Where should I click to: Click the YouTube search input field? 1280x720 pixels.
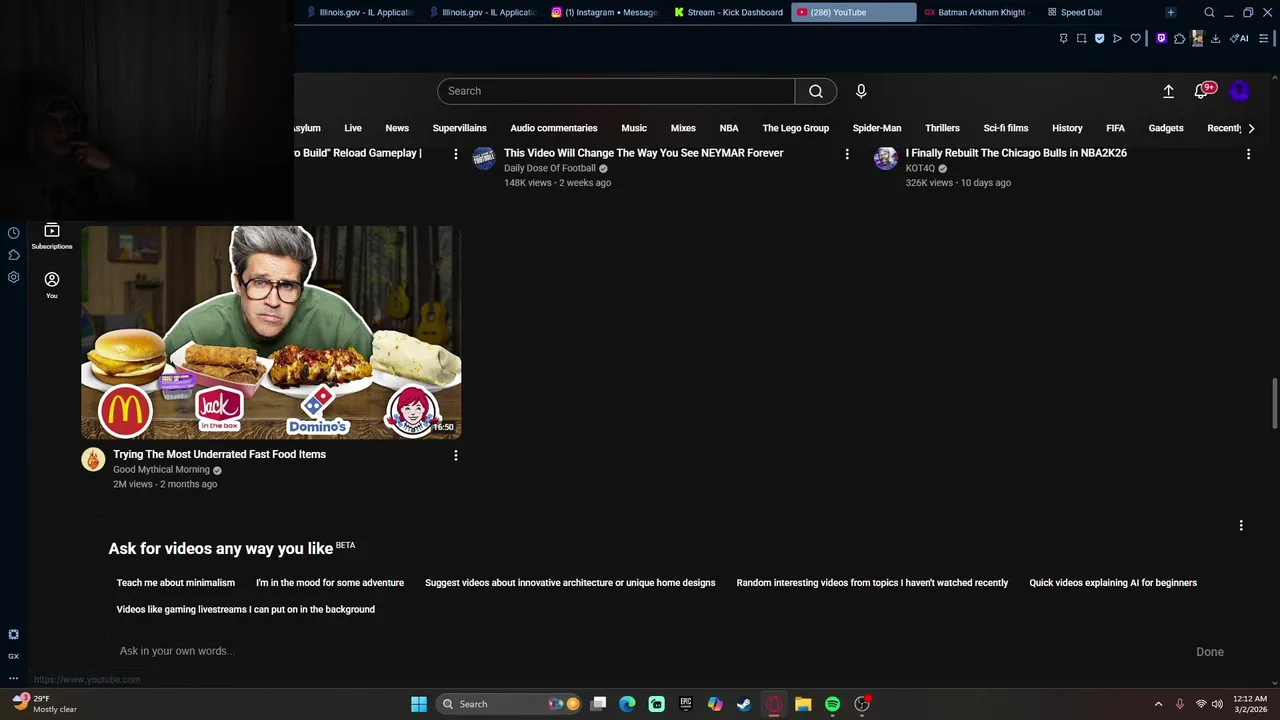(x=616, y=91)
